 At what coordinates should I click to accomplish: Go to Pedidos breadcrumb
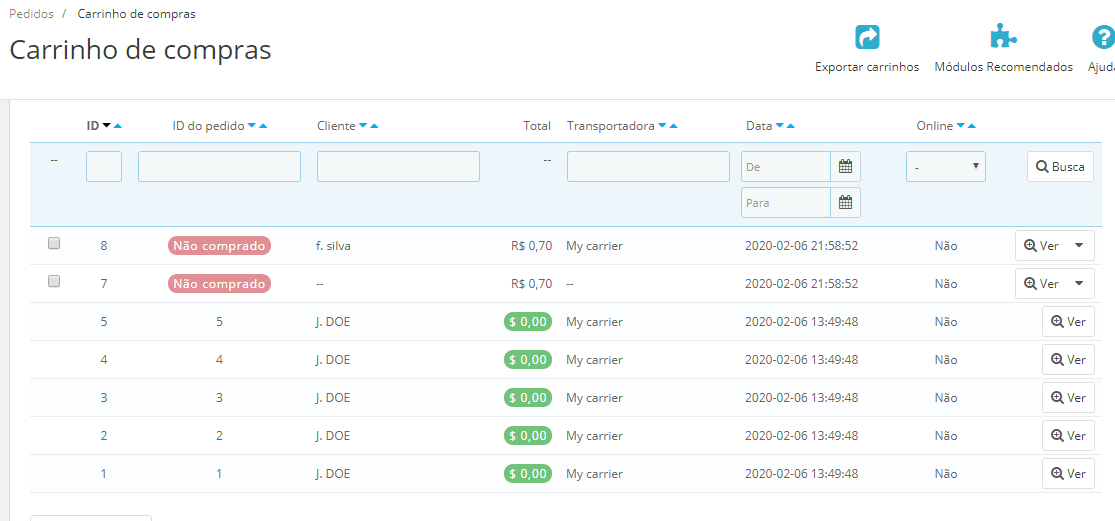click(31, 14)
